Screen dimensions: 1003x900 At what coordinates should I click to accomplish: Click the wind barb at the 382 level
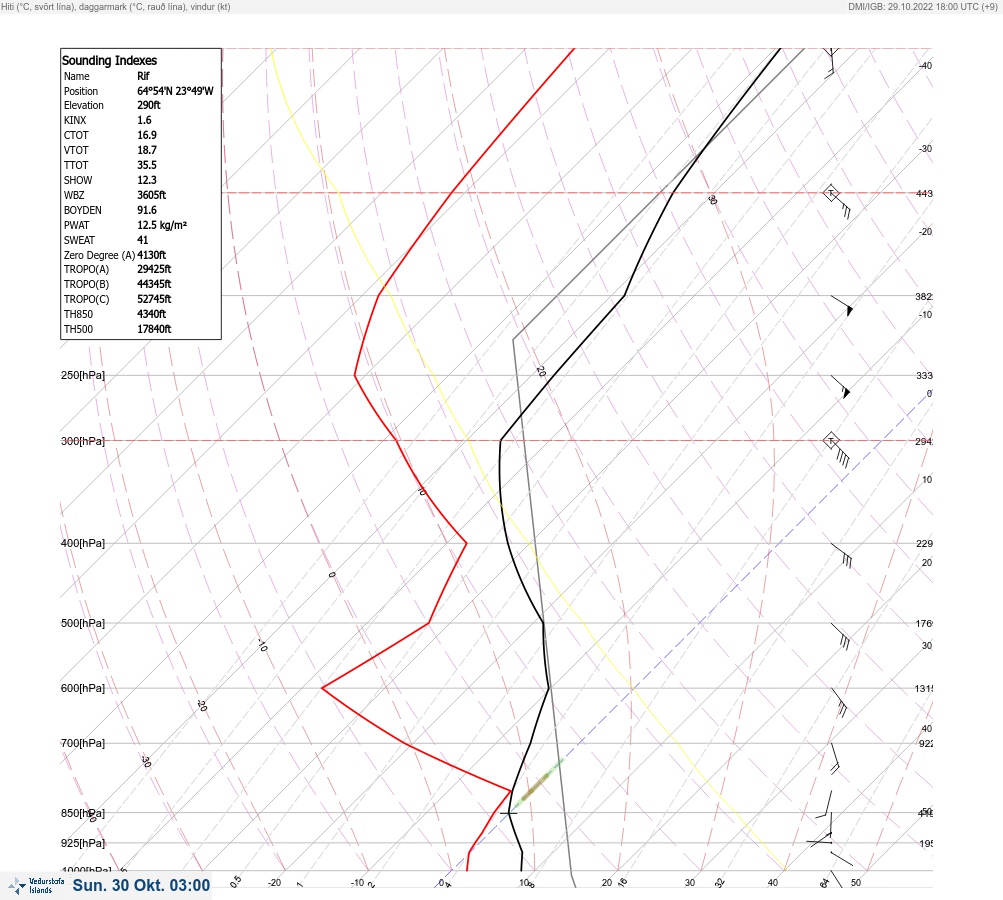point(842,306)
